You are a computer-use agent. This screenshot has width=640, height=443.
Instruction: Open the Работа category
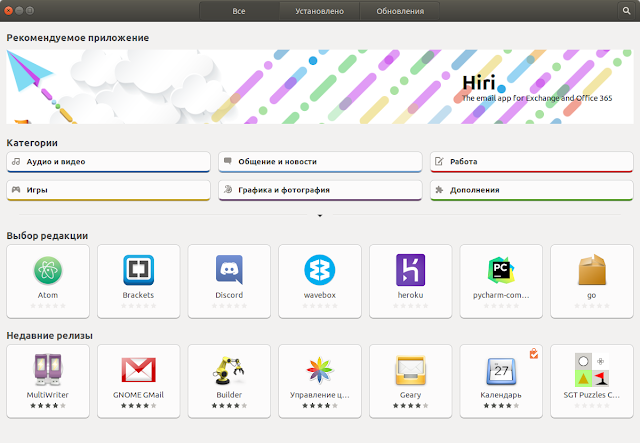pyautogui.click(x=531, y=162)
